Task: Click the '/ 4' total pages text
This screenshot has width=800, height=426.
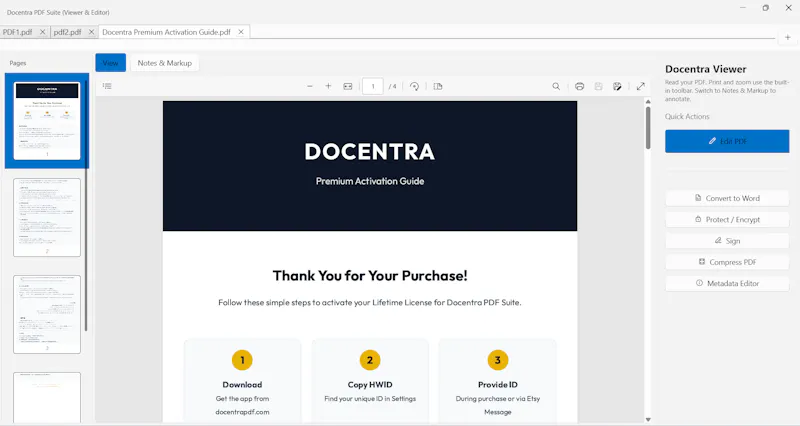Action: [x=392, y=86]
